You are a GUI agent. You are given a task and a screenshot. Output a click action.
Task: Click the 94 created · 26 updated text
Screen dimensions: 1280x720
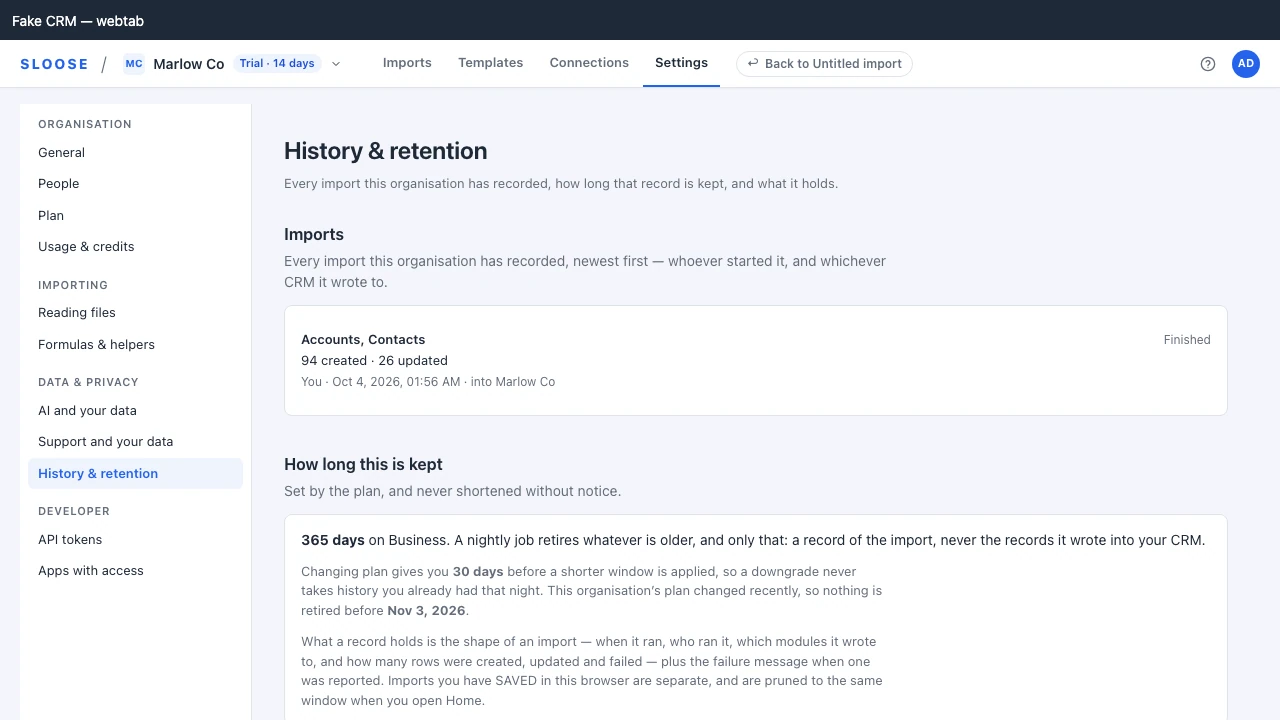(x=374, y=361)
